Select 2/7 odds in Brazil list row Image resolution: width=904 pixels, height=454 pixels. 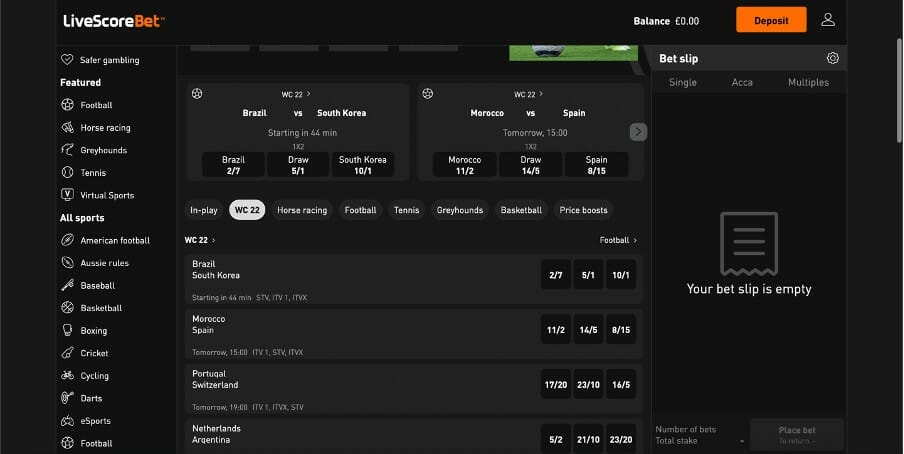(556, 275)
